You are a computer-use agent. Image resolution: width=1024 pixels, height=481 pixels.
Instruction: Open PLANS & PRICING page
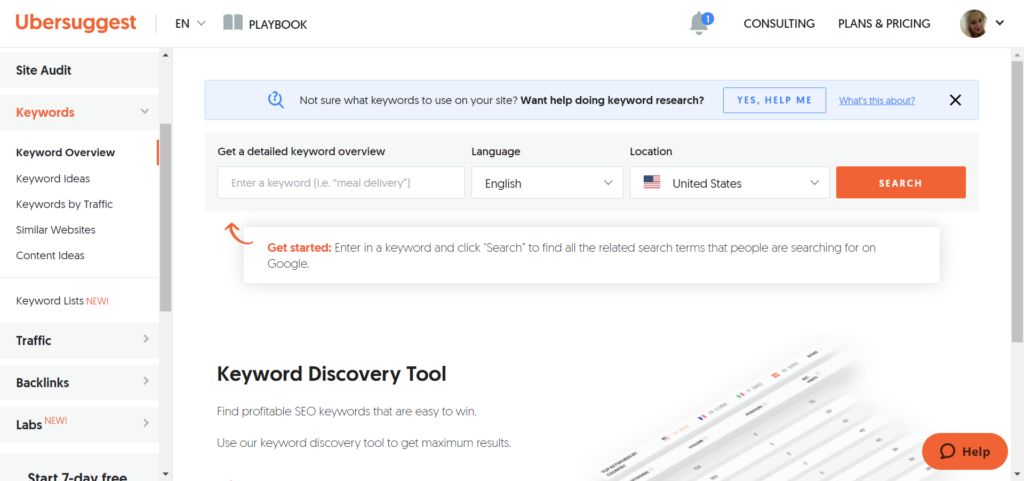pos(884,23)
